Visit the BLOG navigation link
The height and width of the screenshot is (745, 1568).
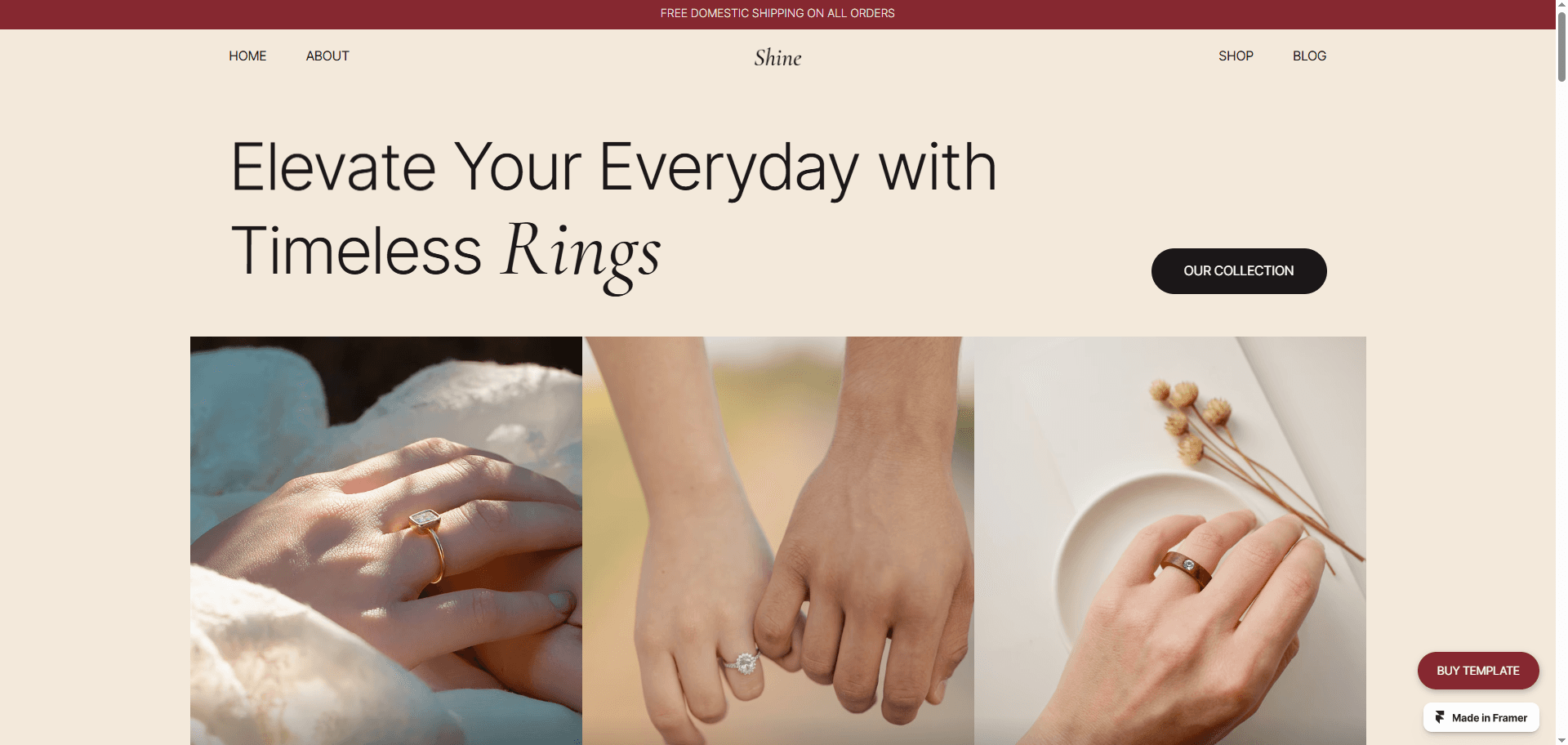point(1309,56)
